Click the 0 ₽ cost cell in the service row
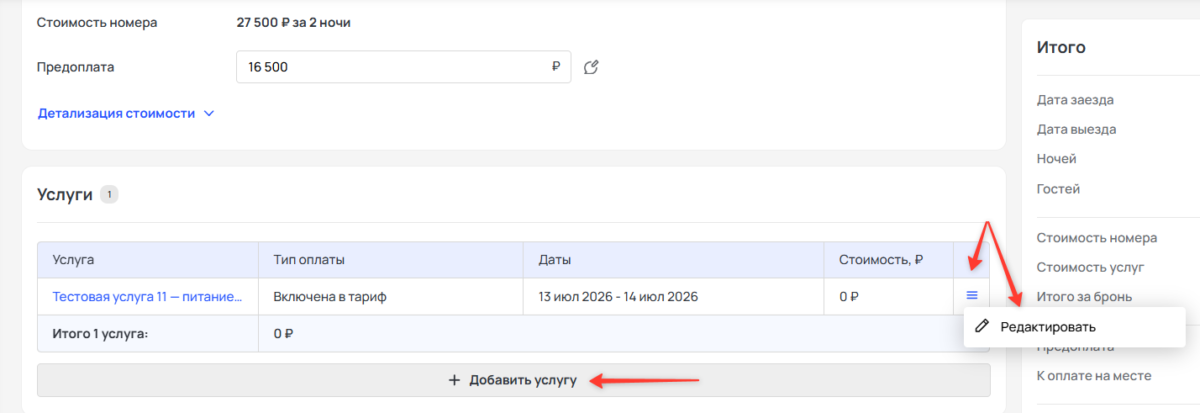 pyautogui.click(x=889, y=296)
